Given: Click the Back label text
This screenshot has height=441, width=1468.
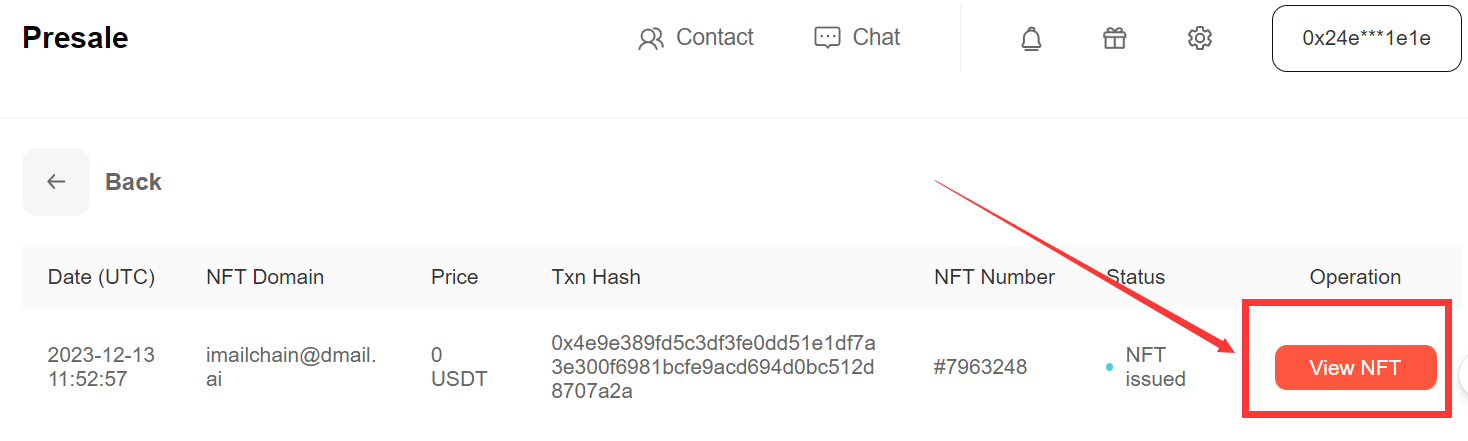Looking at the screenshot, I should coord(133,182).
